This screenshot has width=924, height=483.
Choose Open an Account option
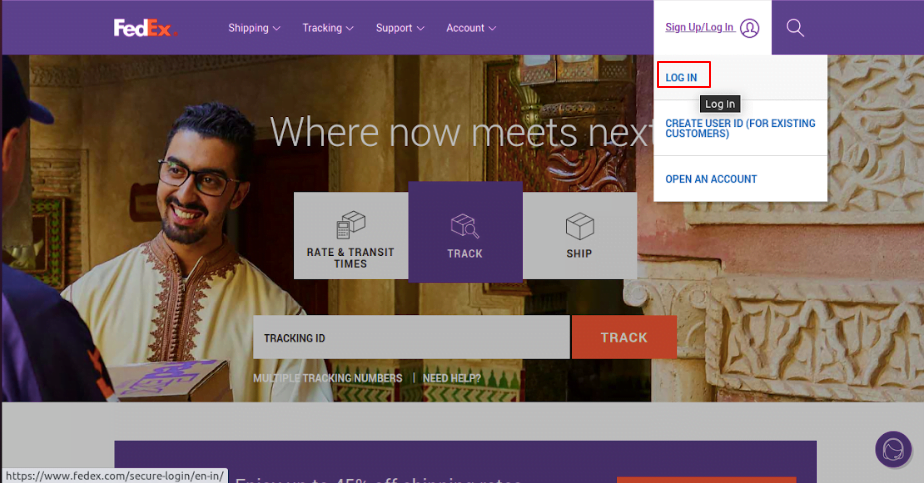[711, 179]
